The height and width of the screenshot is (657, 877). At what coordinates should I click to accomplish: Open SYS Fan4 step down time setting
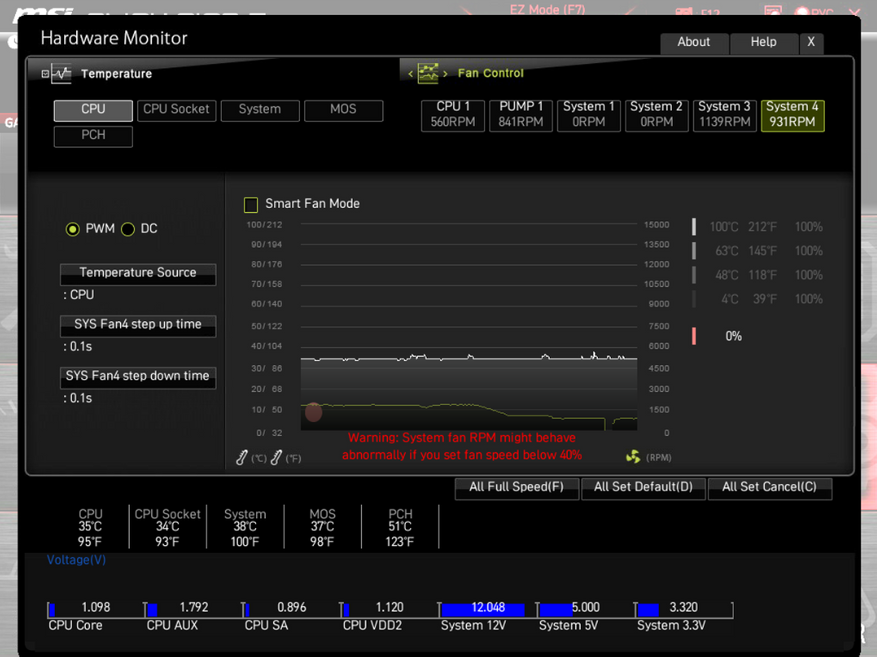[138, 377]
